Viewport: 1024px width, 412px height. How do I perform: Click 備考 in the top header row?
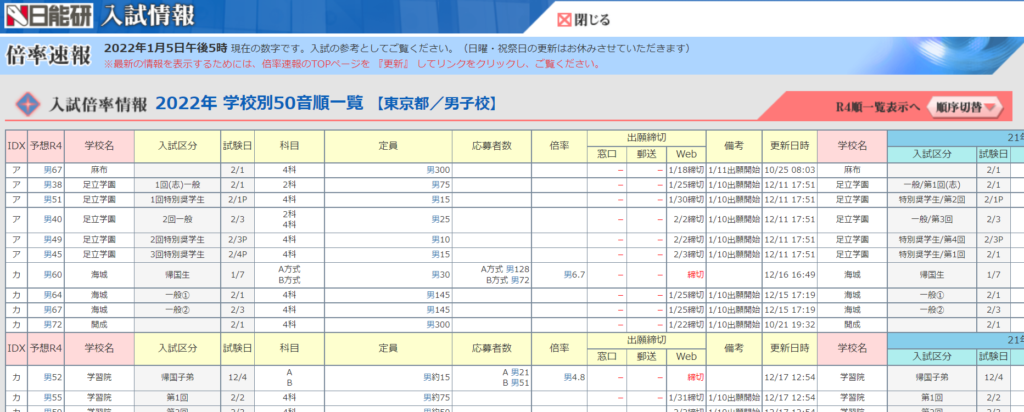[x=734, y=146]
